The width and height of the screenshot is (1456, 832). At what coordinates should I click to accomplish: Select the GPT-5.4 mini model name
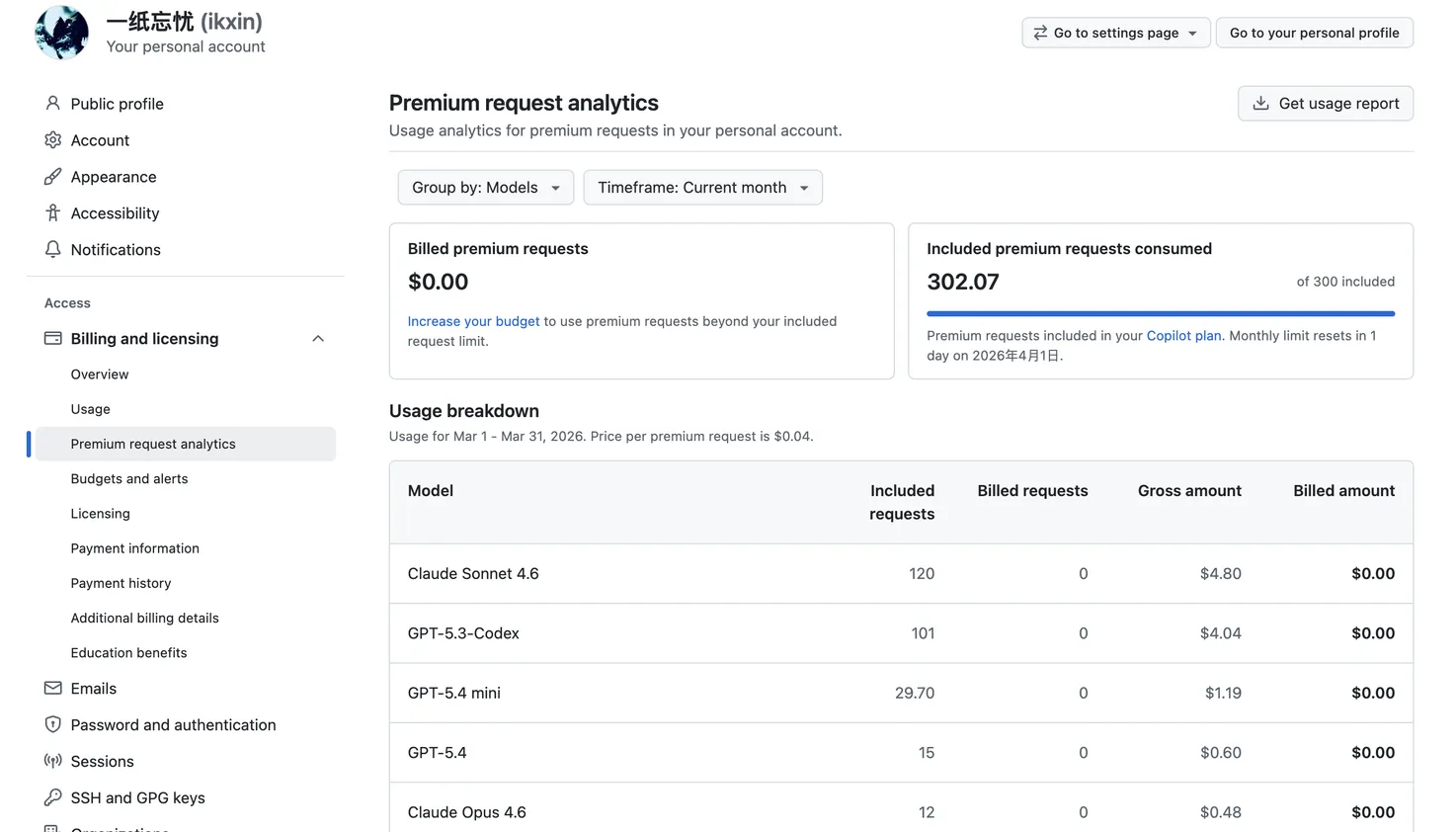tap(454, 694)
